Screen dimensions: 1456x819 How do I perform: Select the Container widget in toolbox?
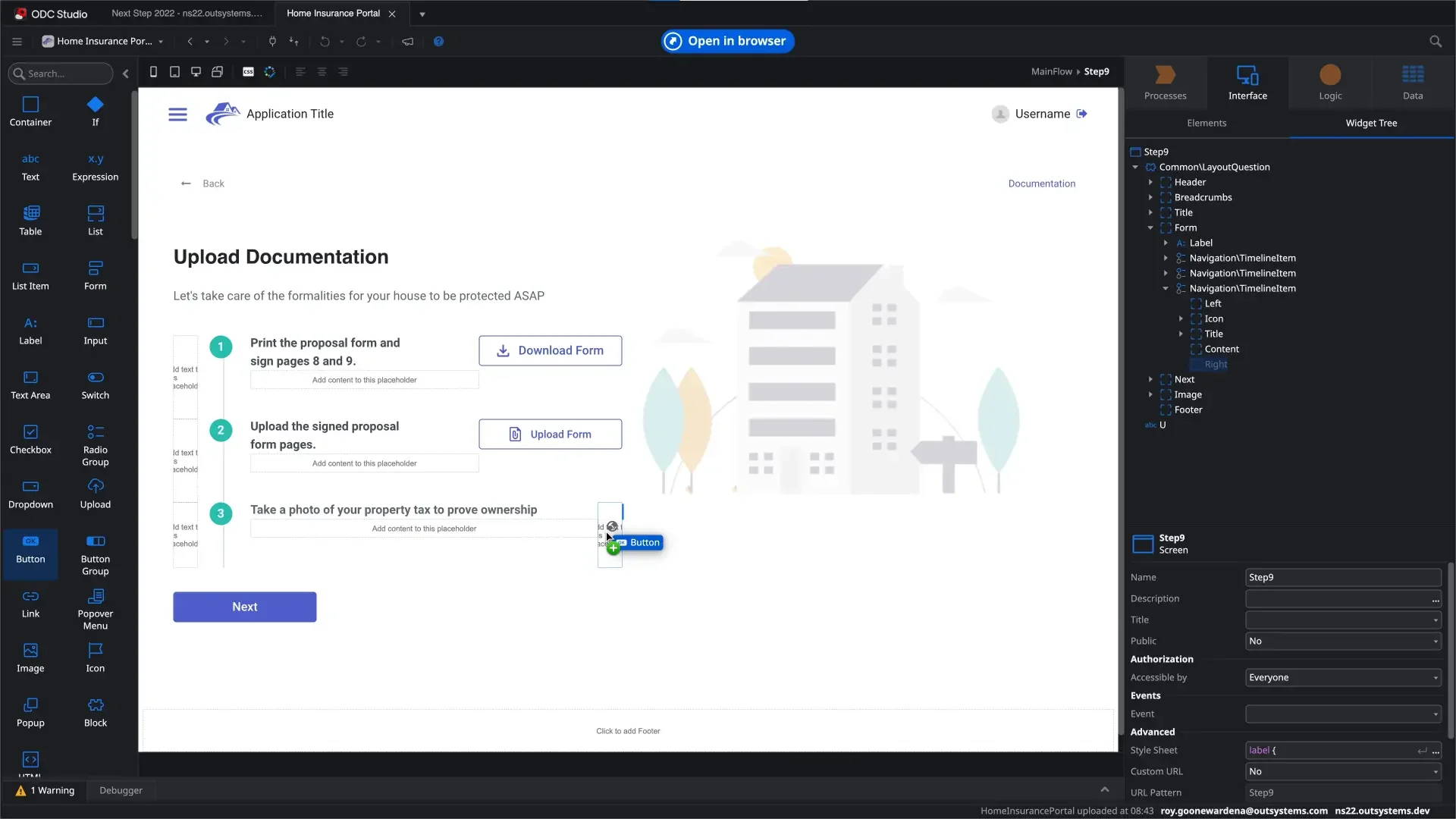click(x=30, y=111)
